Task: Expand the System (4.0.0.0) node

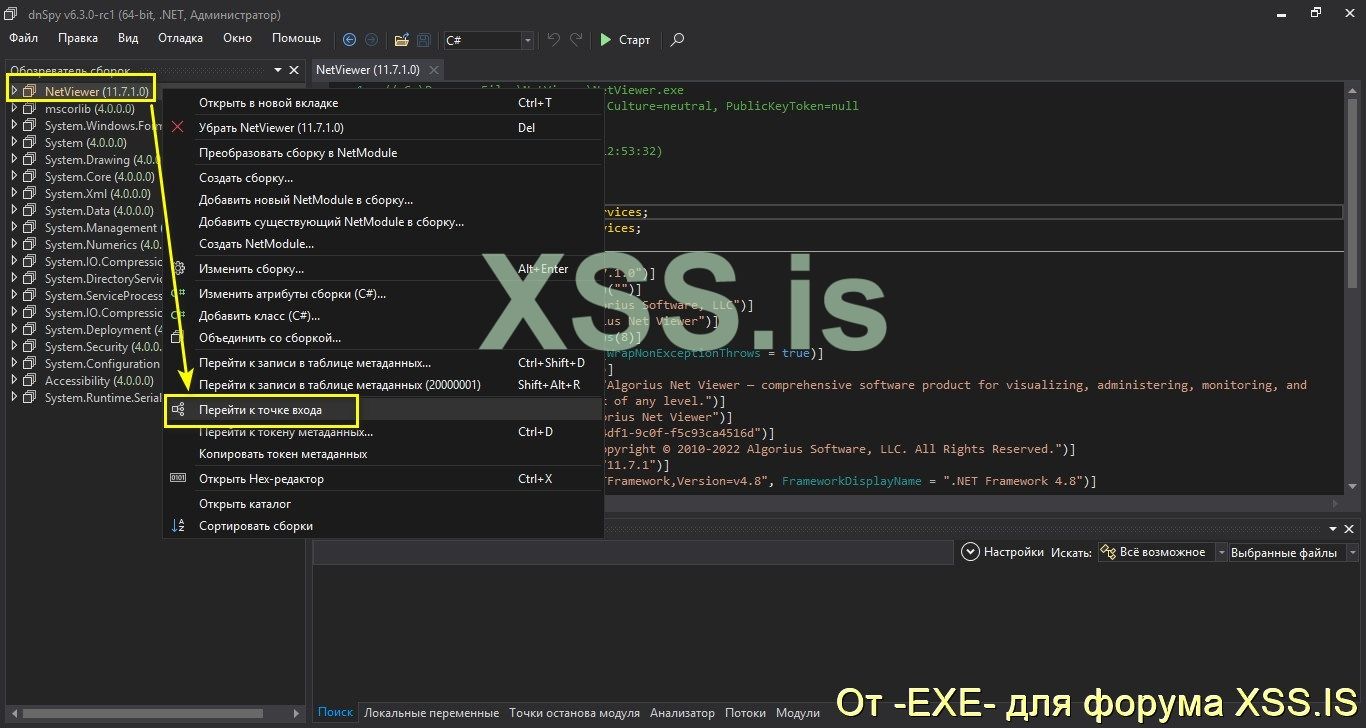Action: pos(14,142)
